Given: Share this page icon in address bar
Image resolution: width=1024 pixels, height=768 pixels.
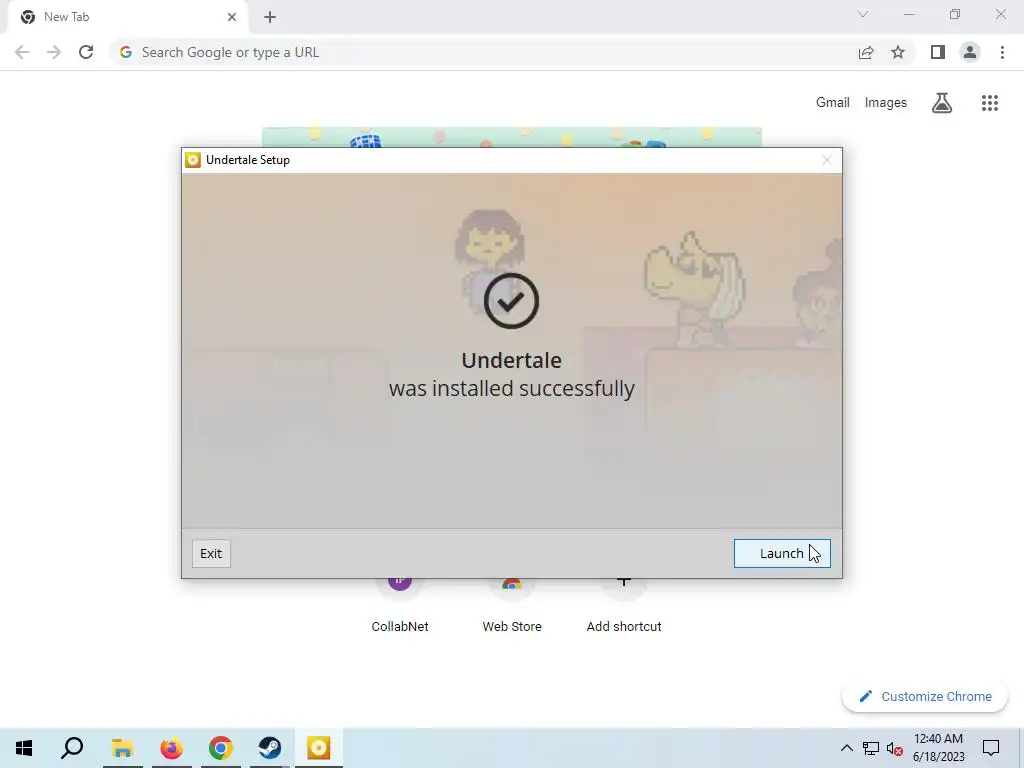Looking at the screenshot, I should point(866,52).
